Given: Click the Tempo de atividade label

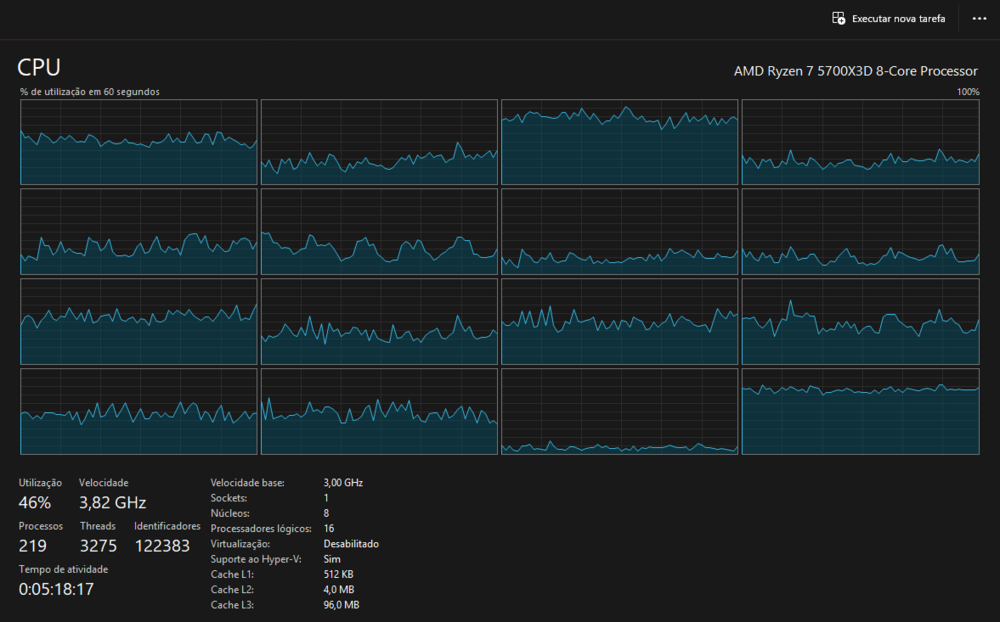Looking at the screenshot, I should 63,570.
